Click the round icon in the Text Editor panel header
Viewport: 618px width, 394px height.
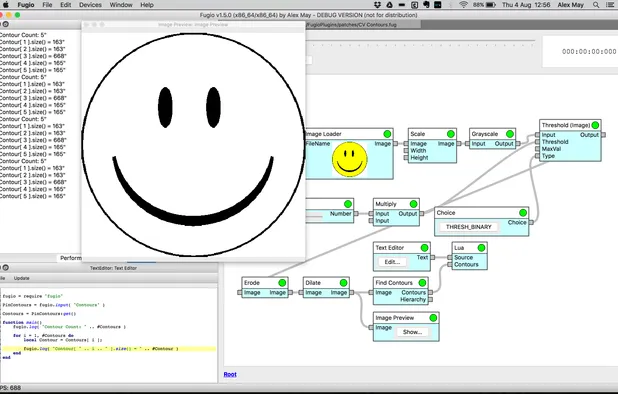point(6,268)
